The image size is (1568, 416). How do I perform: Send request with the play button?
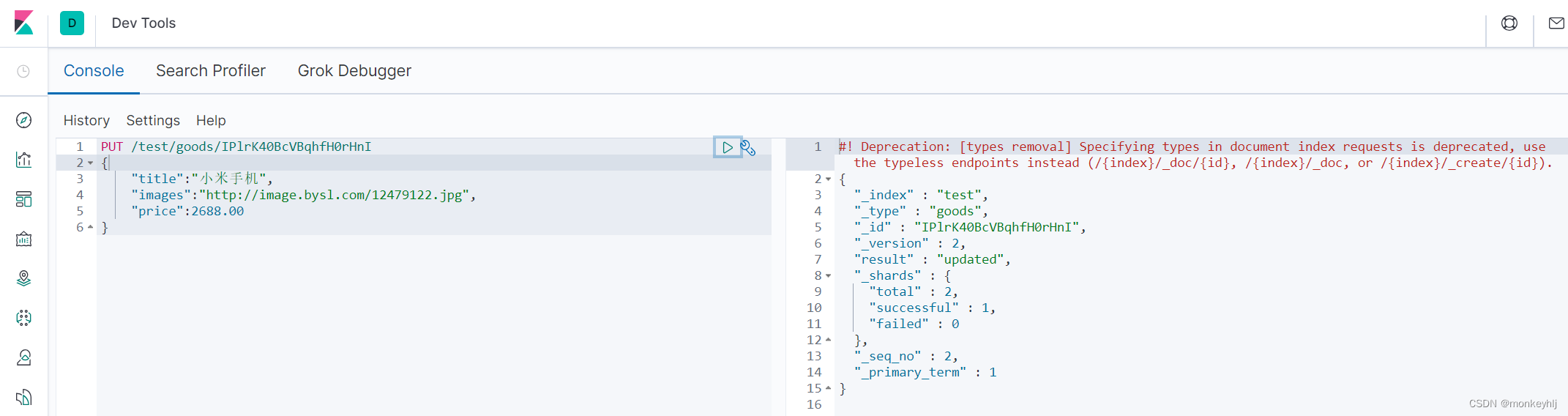click(x=728, y=147)
